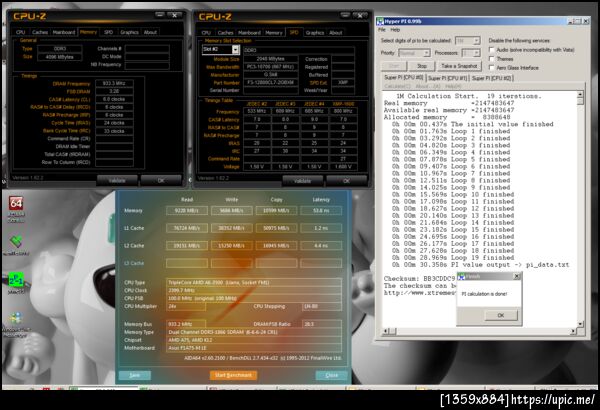Click the 'PI value output -> pi_data.txt' line
This screenshot has height=410, width=600.
pyautogui.click(x=480, y=265)
